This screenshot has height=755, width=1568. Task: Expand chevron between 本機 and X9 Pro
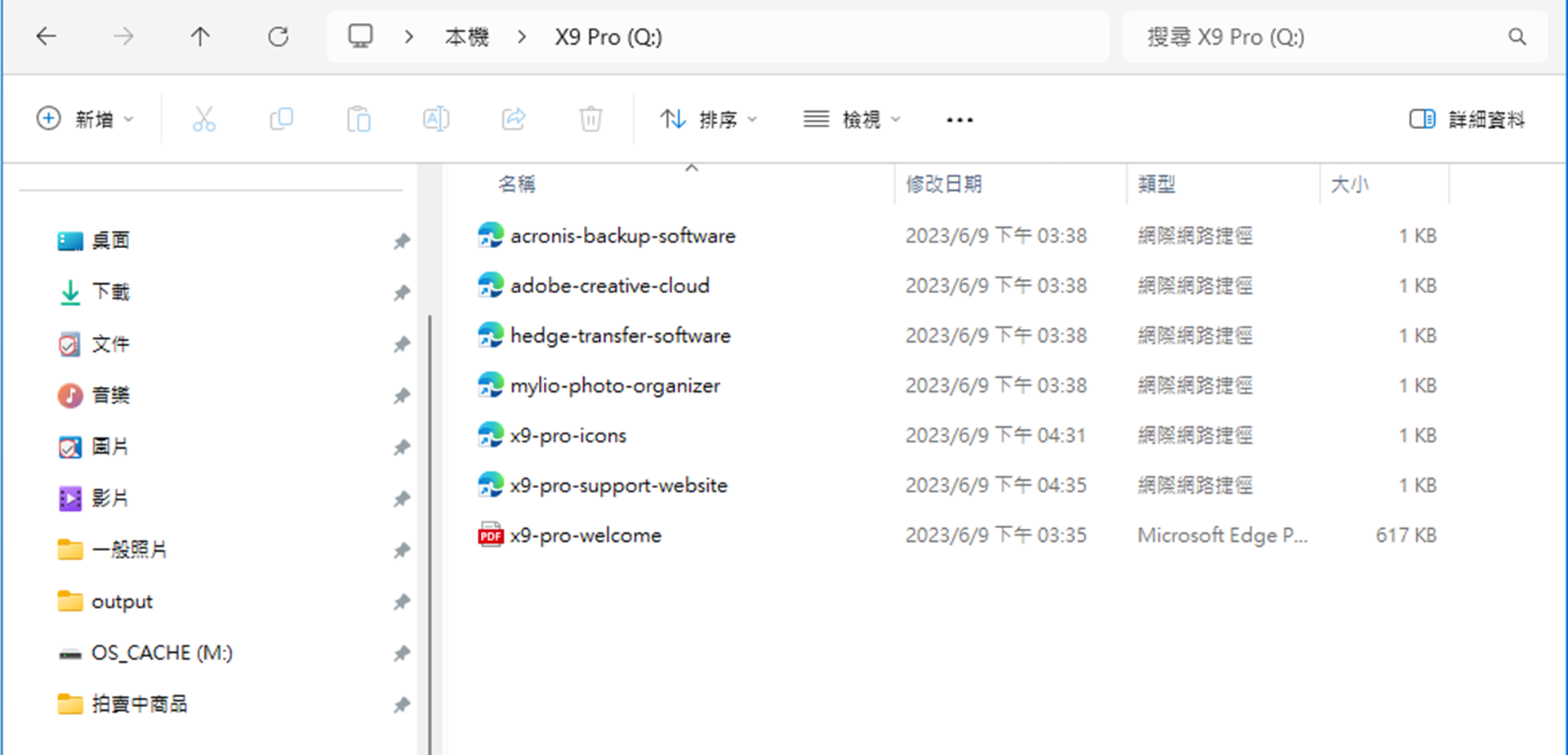click(522, 37)
